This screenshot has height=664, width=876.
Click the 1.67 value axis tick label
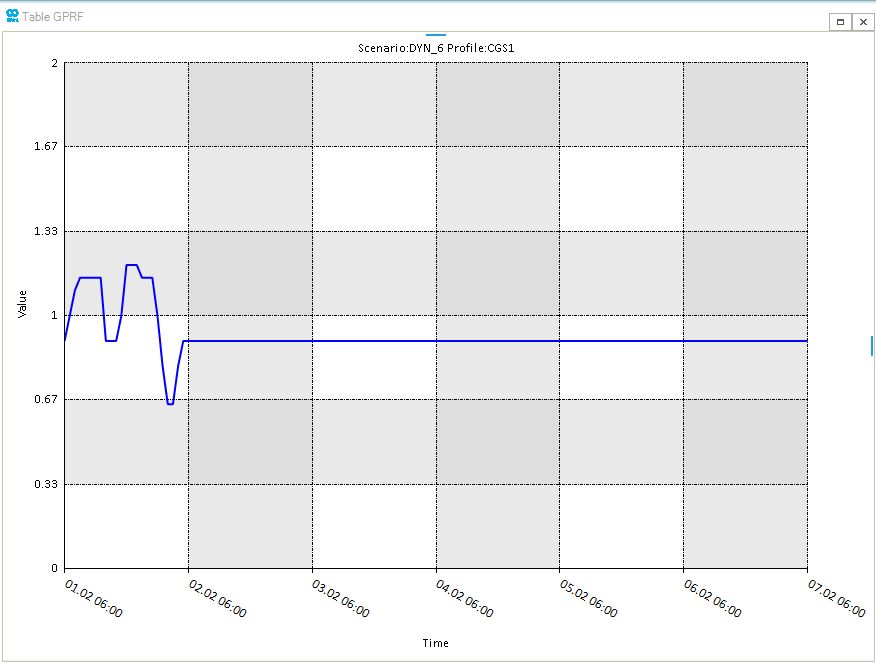click(x=46, y=147)
